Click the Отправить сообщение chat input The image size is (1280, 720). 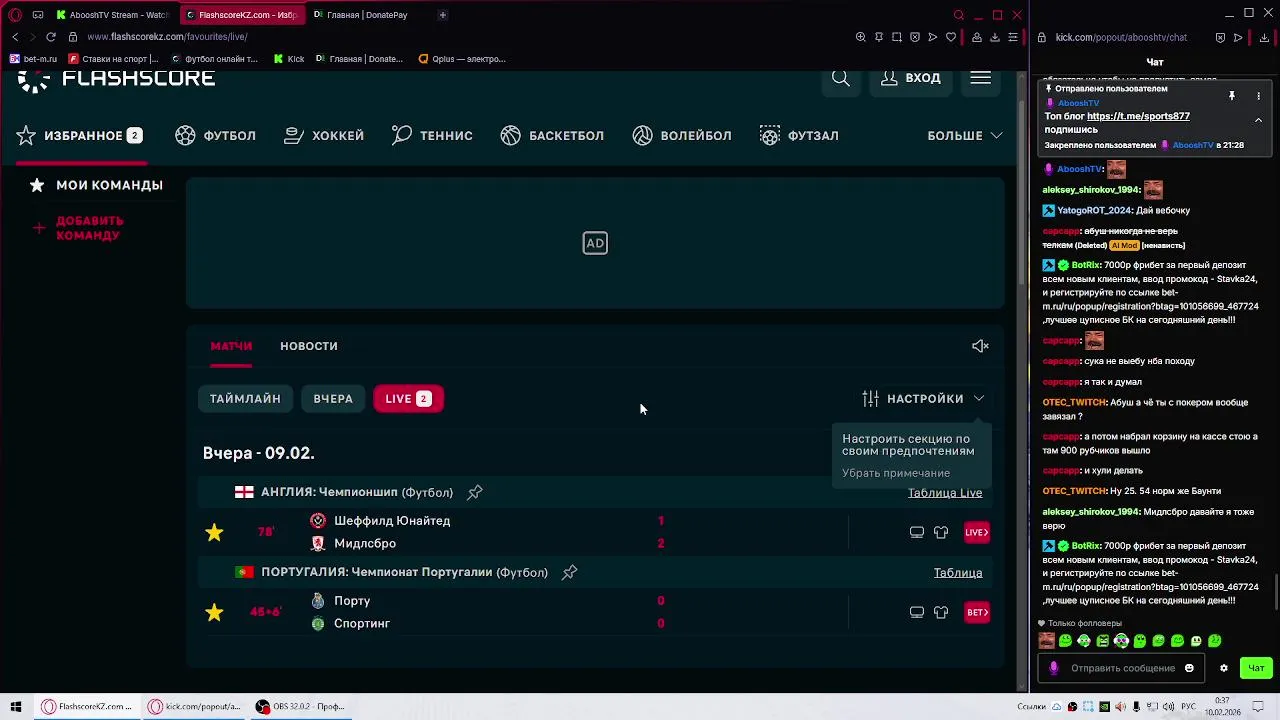tap(1122, 668)
